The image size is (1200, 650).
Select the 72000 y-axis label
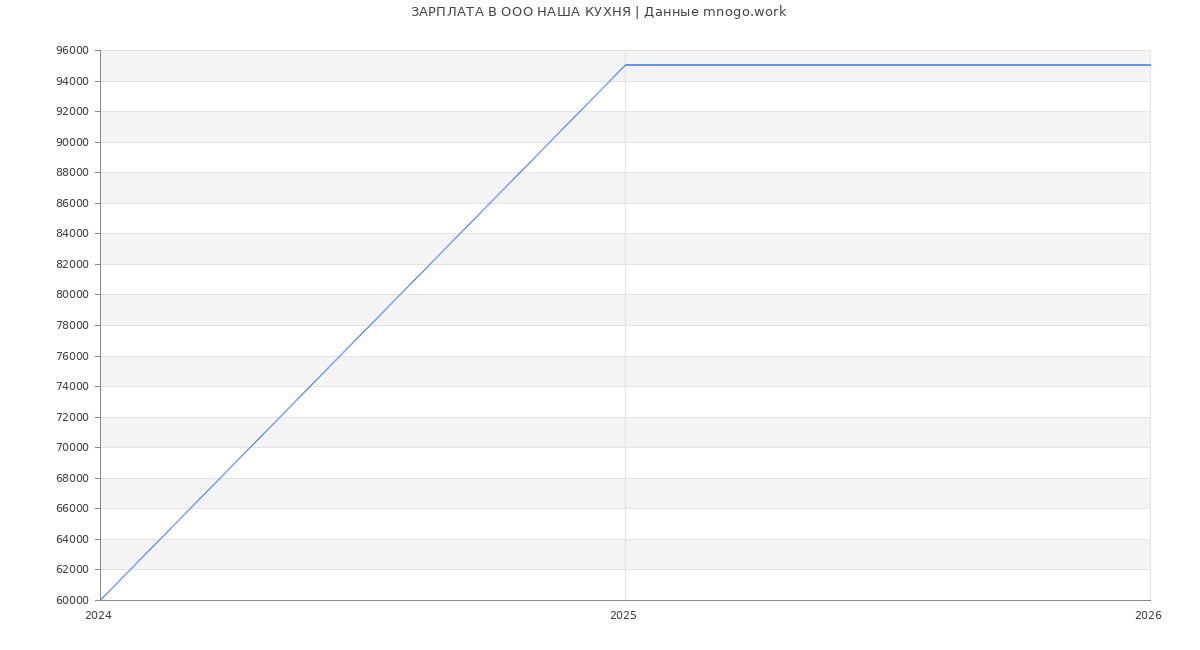[72, 417]
